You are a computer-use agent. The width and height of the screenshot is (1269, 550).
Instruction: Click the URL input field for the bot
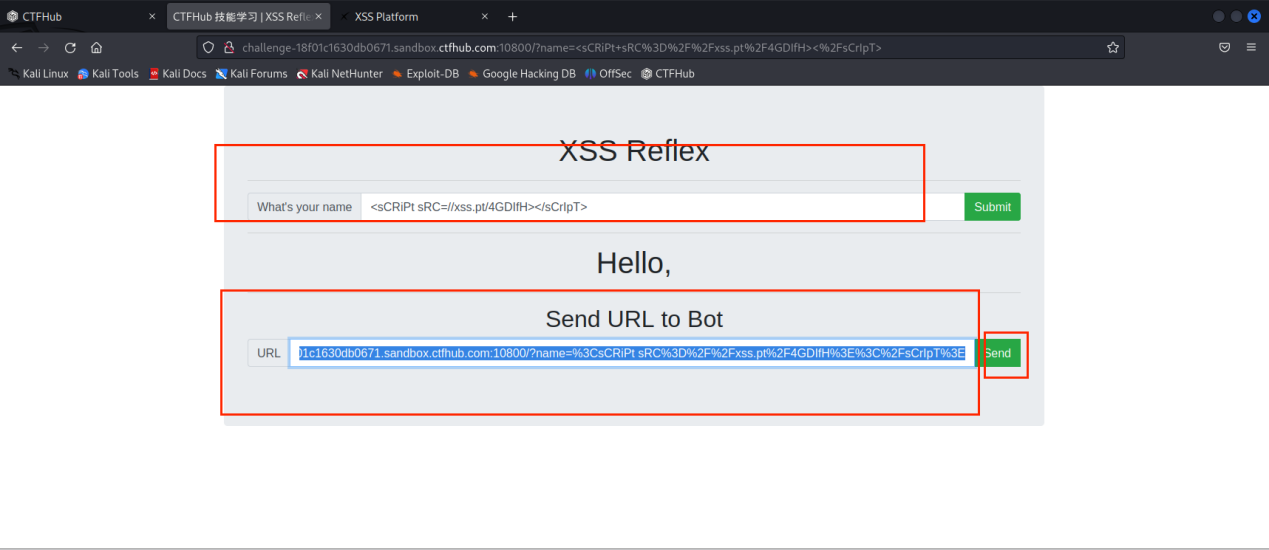tap(632, 353)
